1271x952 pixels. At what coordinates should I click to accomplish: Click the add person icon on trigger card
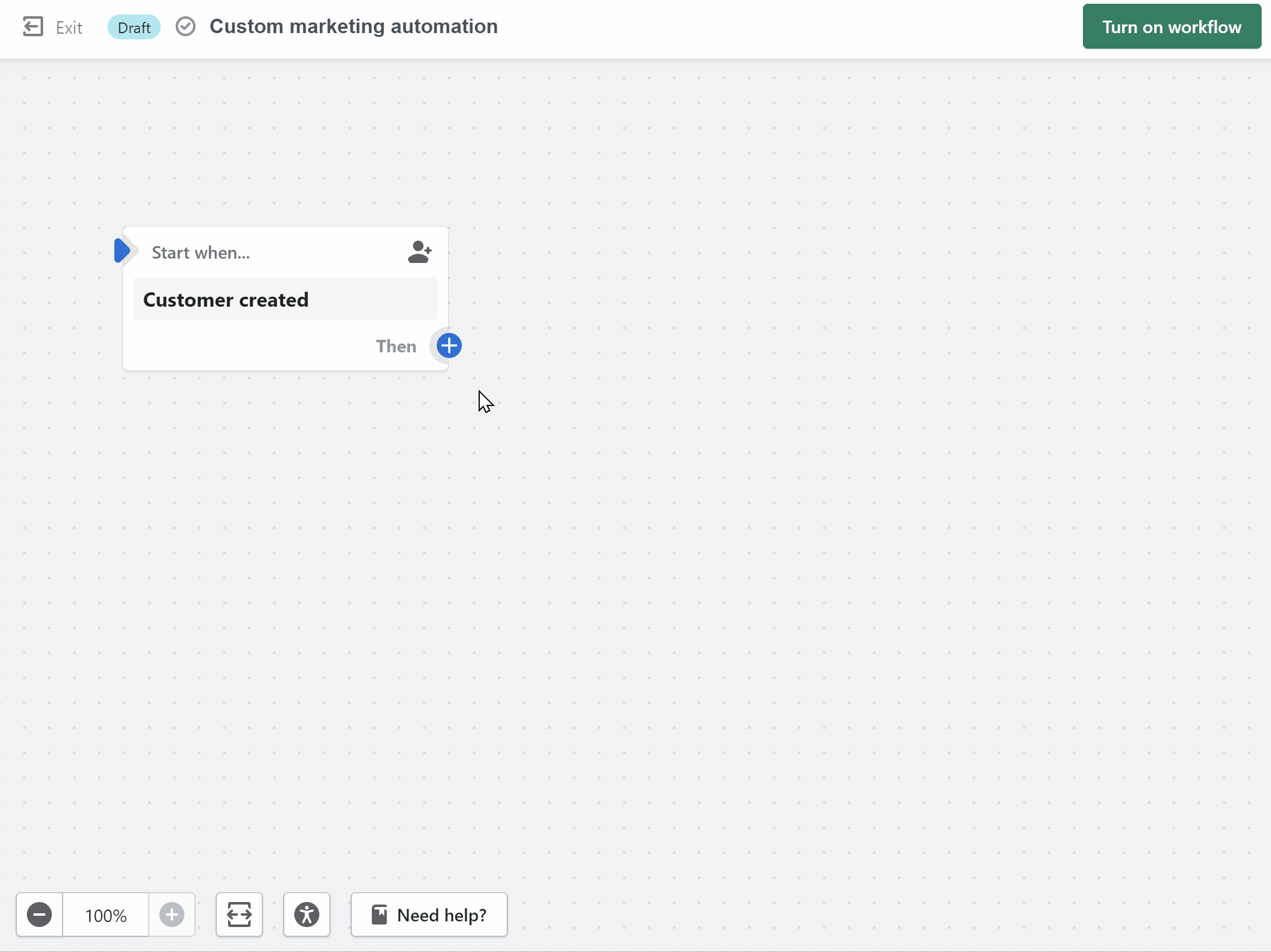pyautogui.click(x=420, y=251)
